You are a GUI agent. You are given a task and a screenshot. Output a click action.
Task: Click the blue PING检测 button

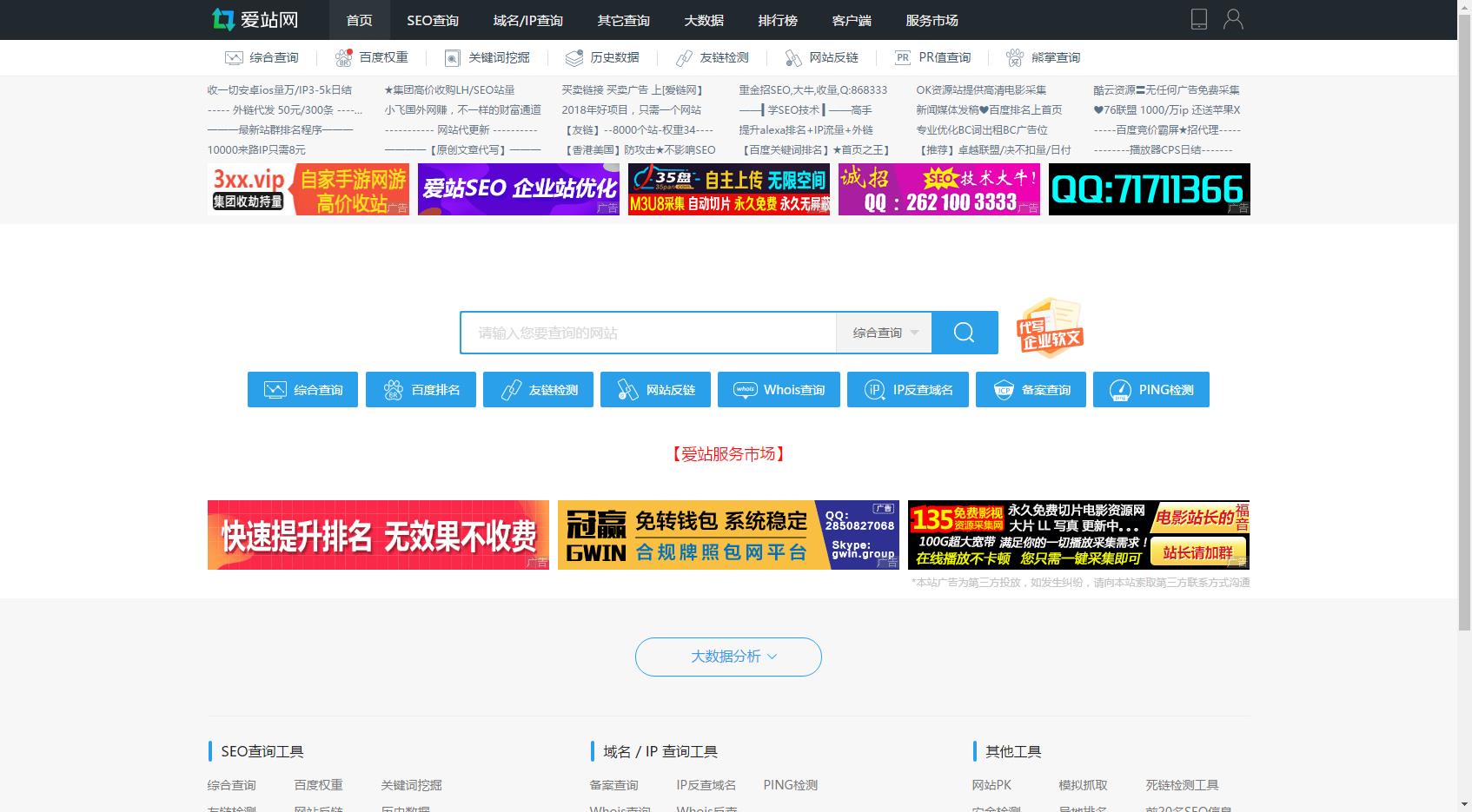point(1150,390)
